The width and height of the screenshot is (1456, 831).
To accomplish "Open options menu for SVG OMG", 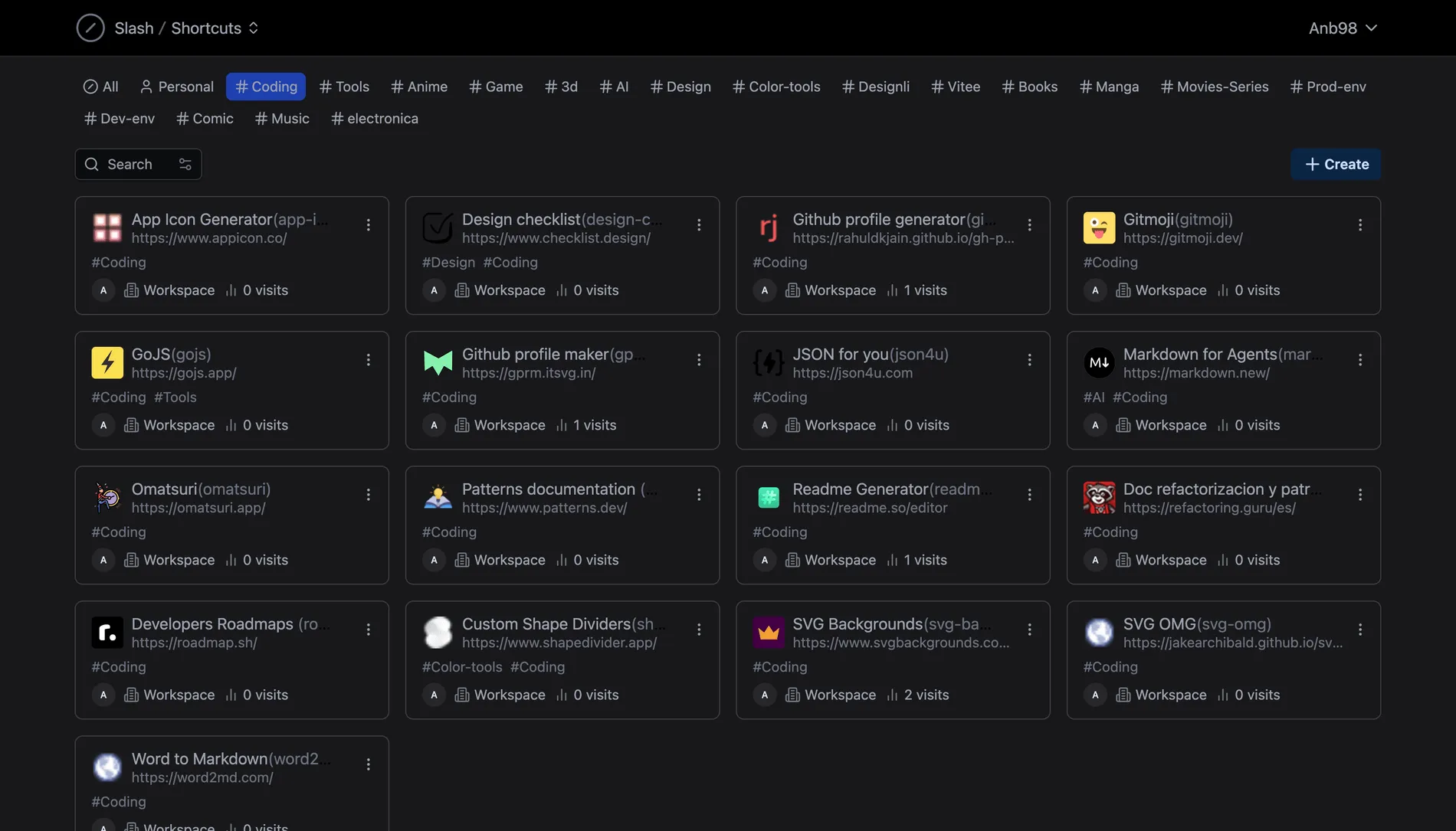I will [x=1360, y=630].
